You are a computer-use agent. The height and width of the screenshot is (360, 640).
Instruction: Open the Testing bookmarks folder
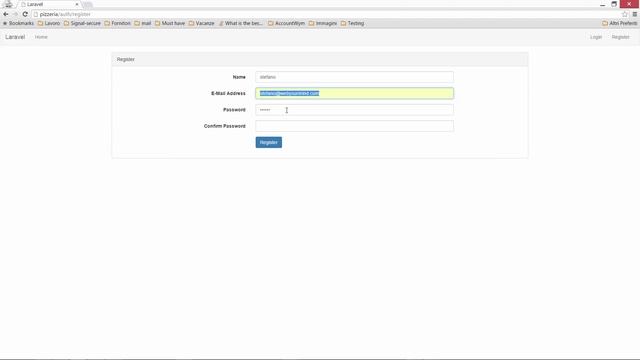click(352, 23)
